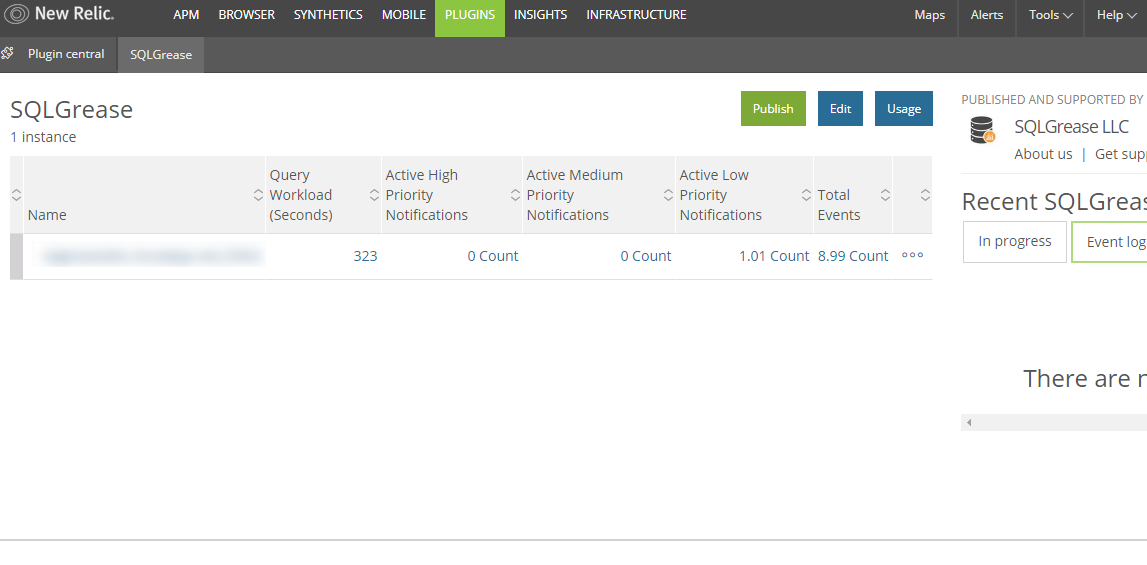Image resolution: width=1147 pixels, height=565 pixels.
Task: Click 0 Count under Active High Priority
Action: click(x=493, y=255)
